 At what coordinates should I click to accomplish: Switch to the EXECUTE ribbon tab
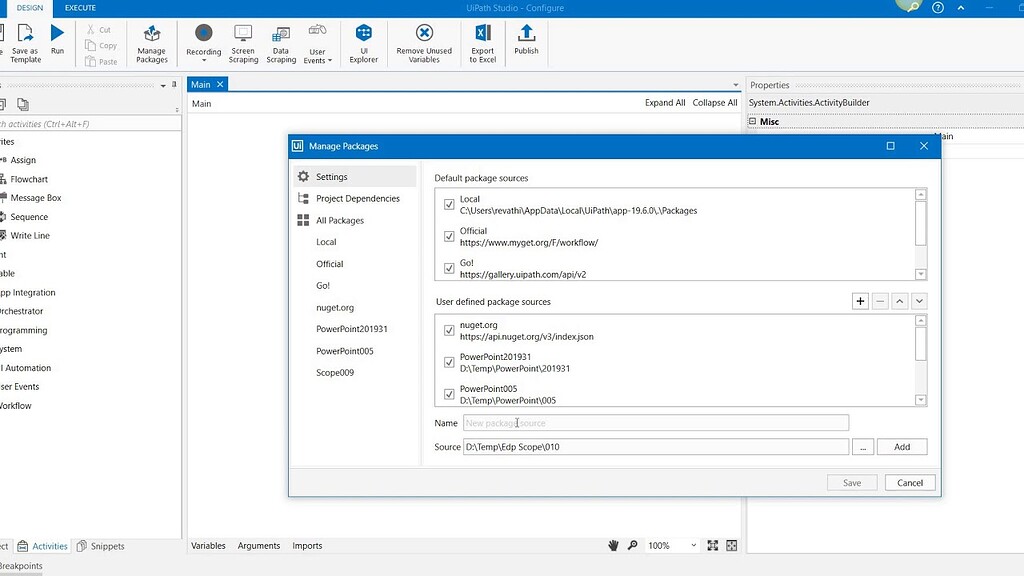click(x=80, y=7)
